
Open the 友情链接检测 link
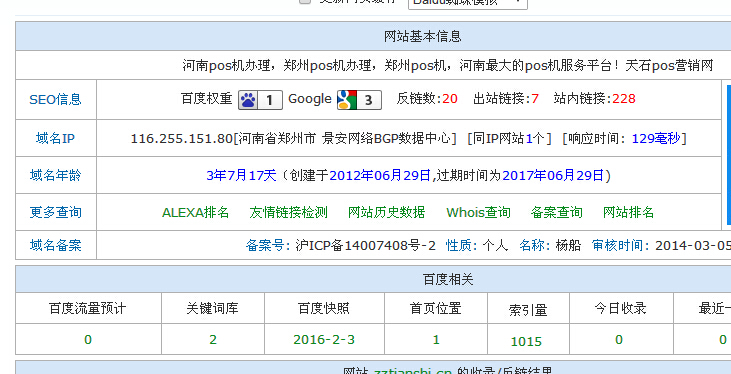[x=289, y=213]
